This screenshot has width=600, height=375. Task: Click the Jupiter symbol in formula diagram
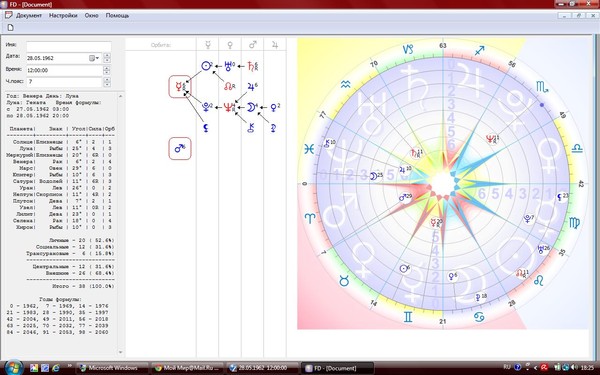pos(251,87)
